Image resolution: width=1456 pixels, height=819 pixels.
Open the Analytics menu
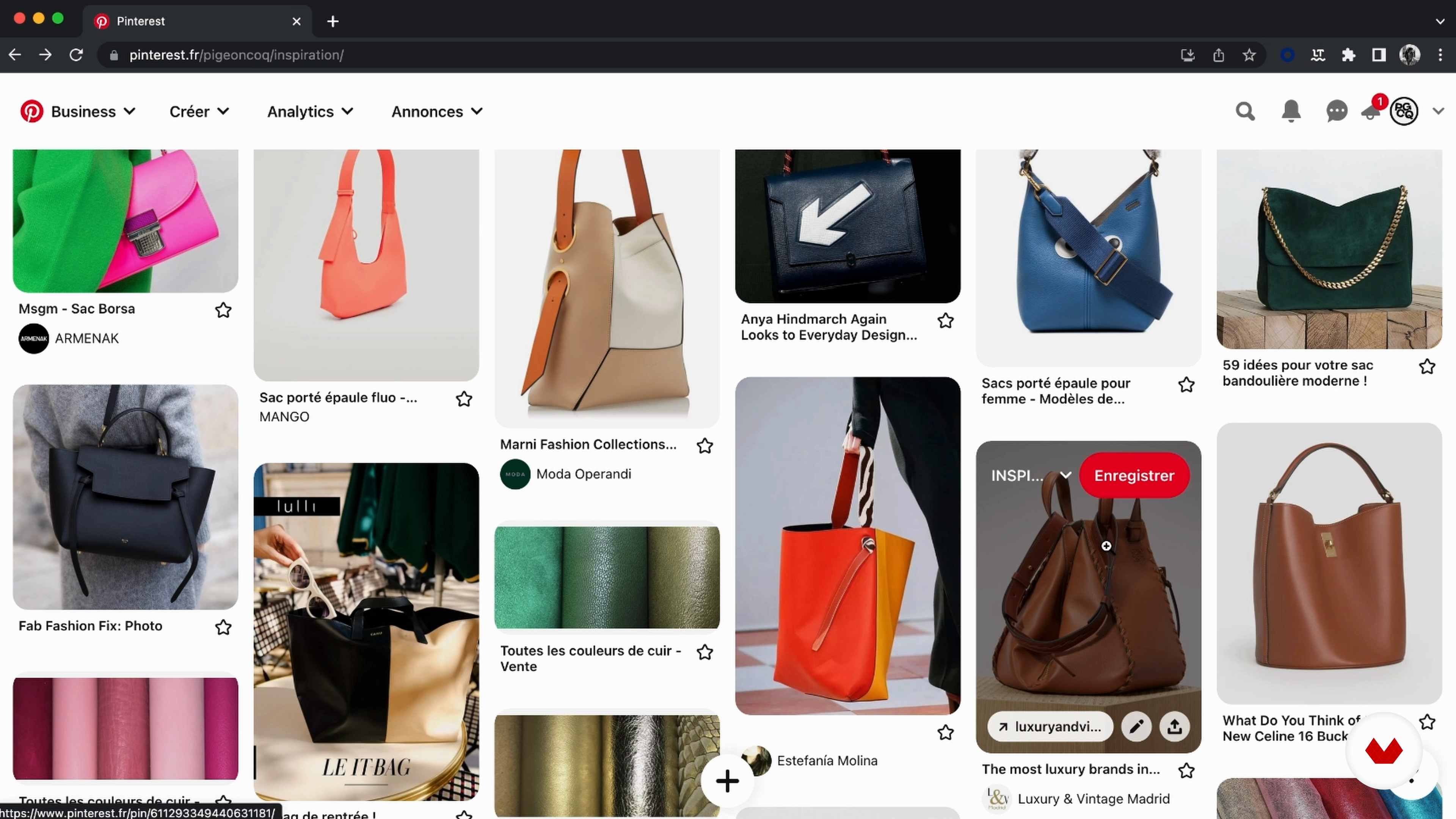[310, 111]
